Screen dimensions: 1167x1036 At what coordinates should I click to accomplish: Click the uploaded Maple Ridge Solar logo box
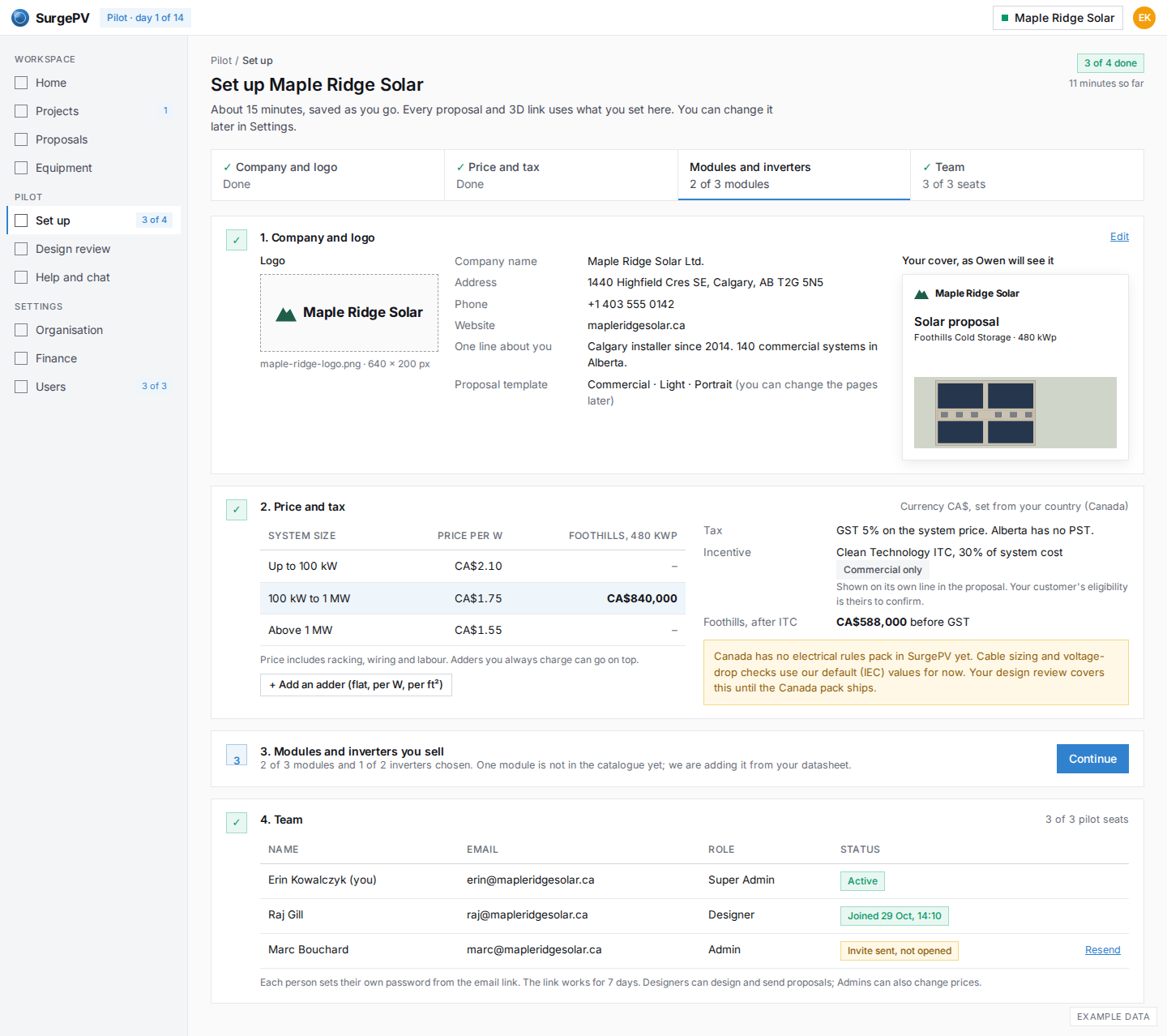click(349, 313)
